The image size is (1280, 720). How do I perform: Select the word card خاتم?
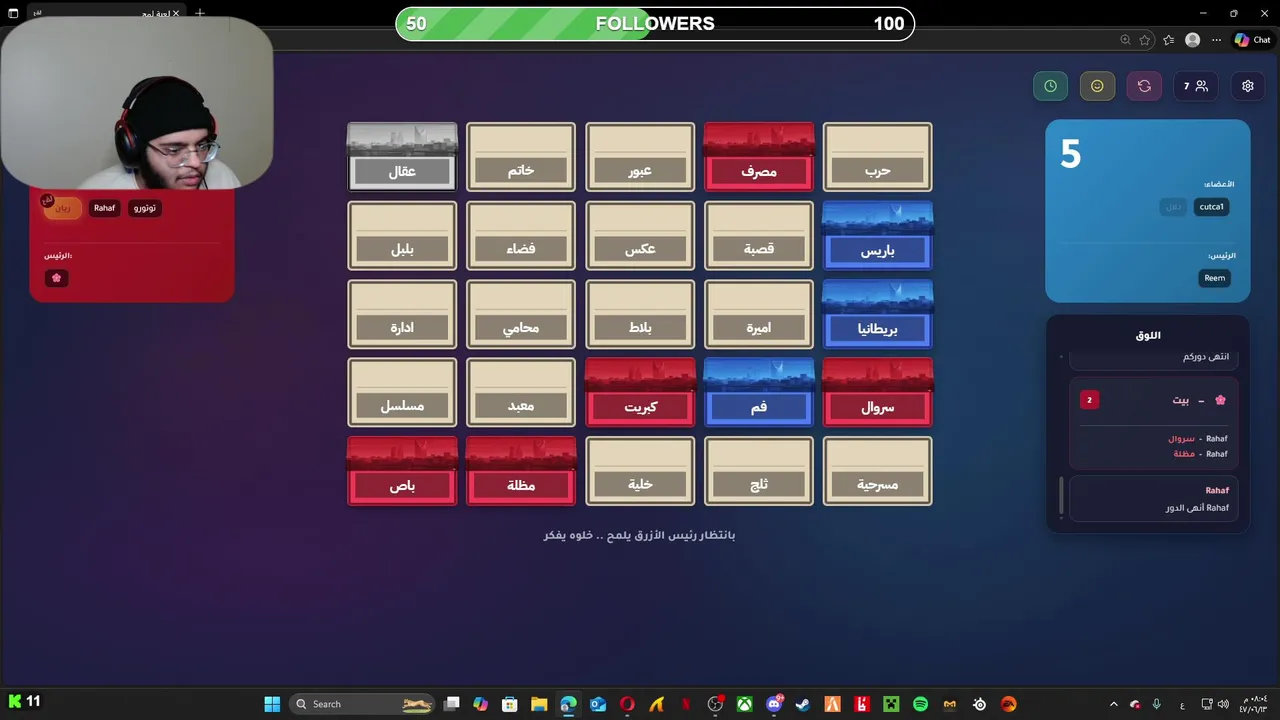(521, 157)
